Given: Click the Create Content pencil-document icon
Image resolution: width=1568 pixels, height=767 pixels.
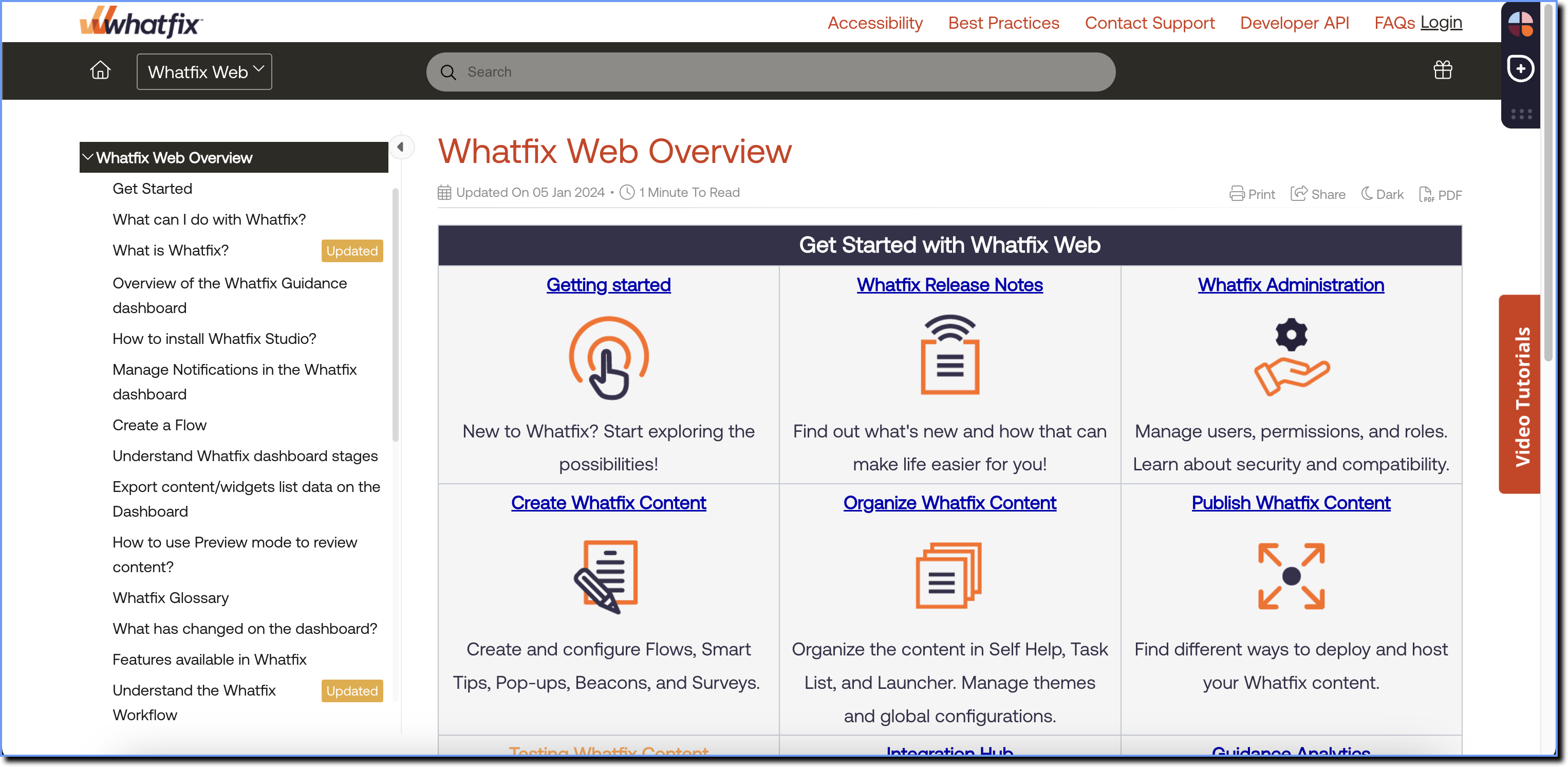Looking at the screenshot, I should (606, 576).
